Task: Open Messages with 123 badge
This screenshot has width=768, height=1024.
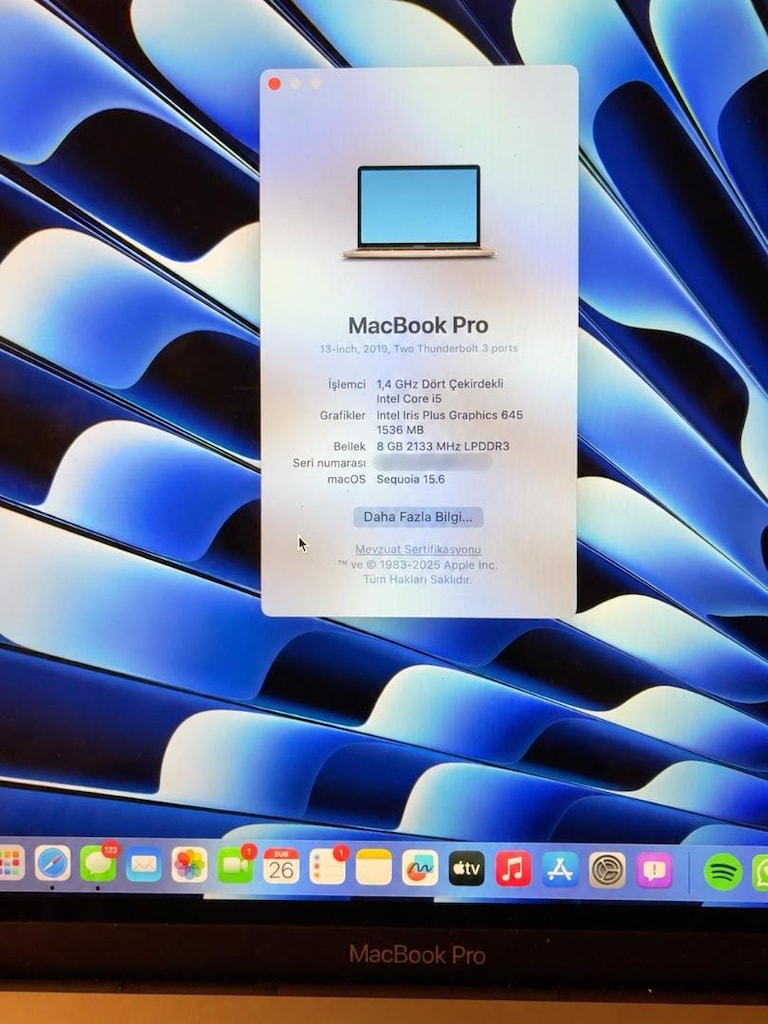Action: (x=99, y=863)
